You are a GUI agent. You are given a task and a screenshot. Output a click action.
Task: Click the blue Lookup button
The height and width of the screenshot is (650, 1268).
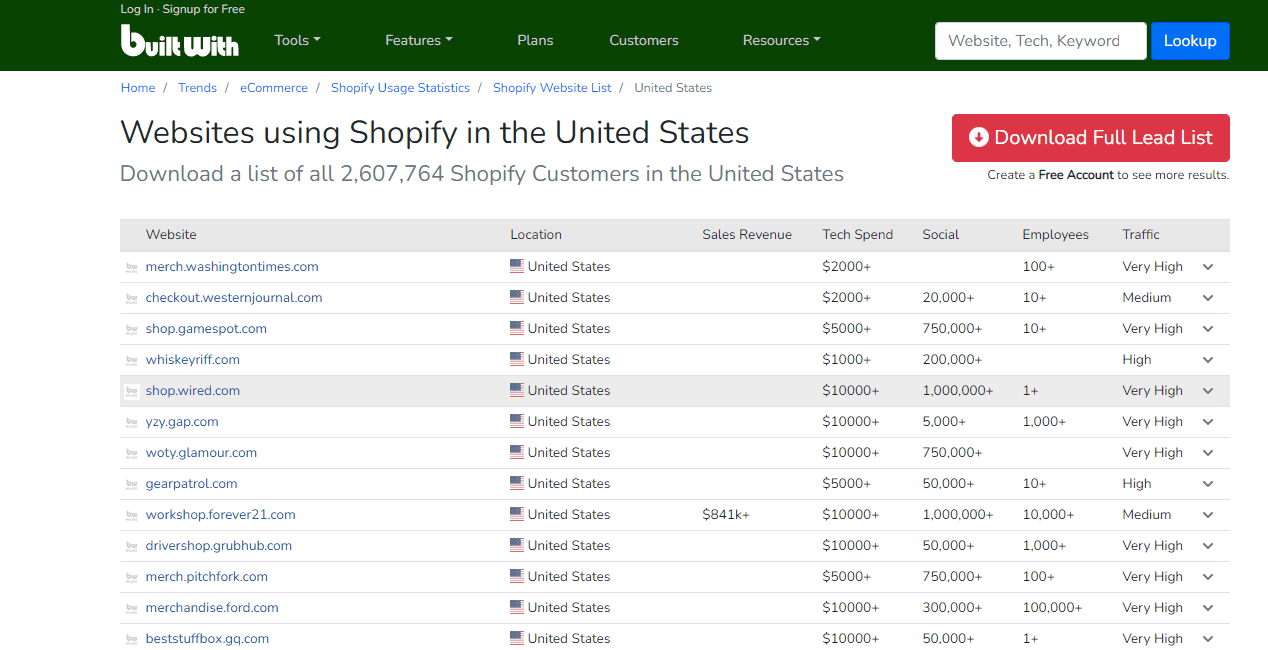pos(1190,40)
